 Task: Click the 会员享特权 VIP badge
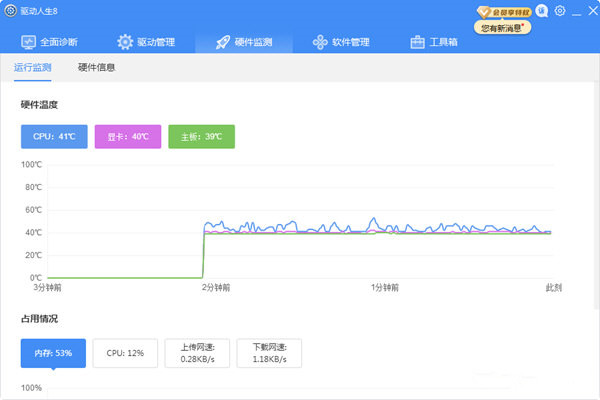pyautogui.click(x=503, y=12)
